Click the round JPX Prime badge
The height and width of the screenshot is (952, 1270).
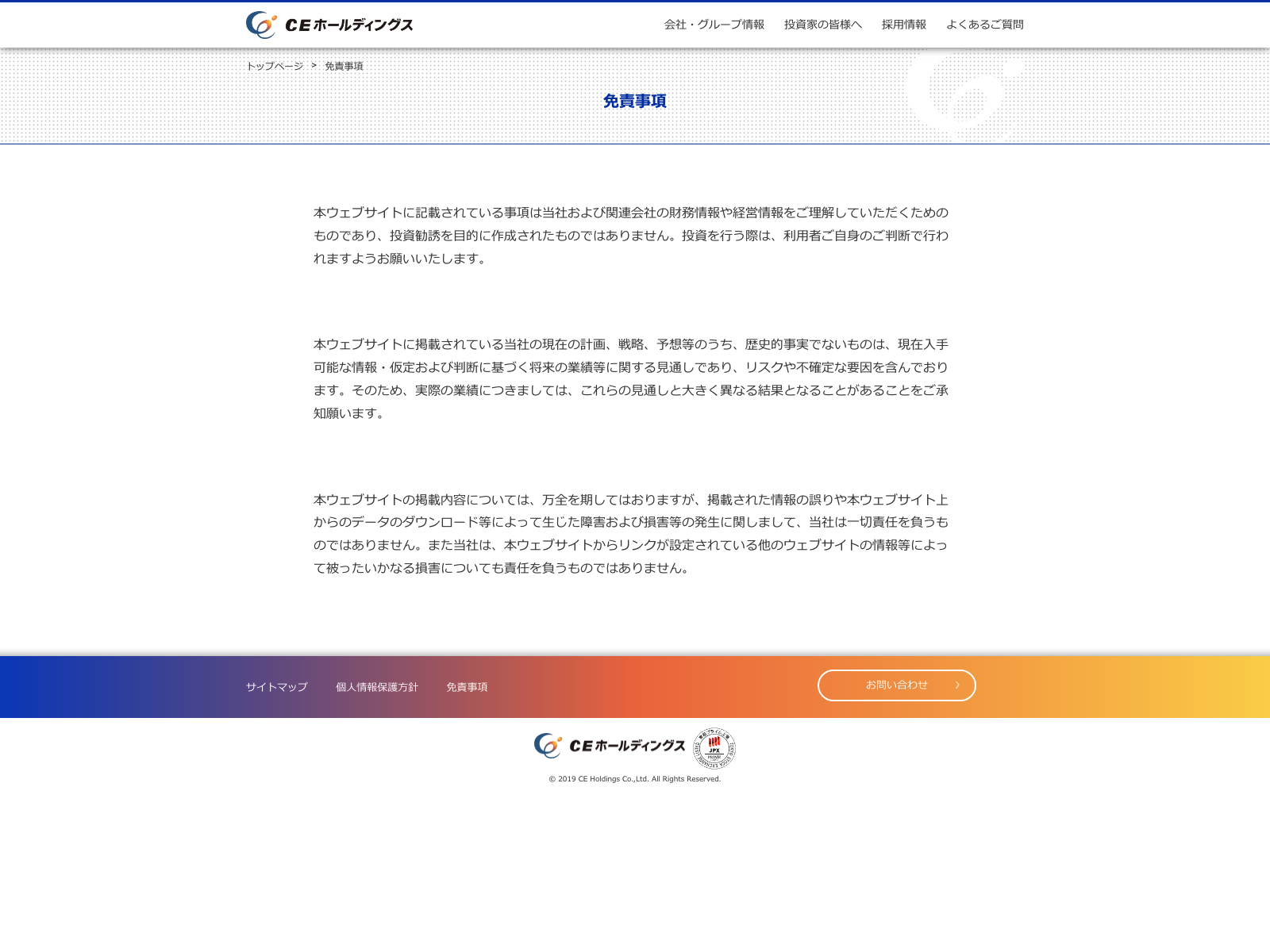coord(714,747)
